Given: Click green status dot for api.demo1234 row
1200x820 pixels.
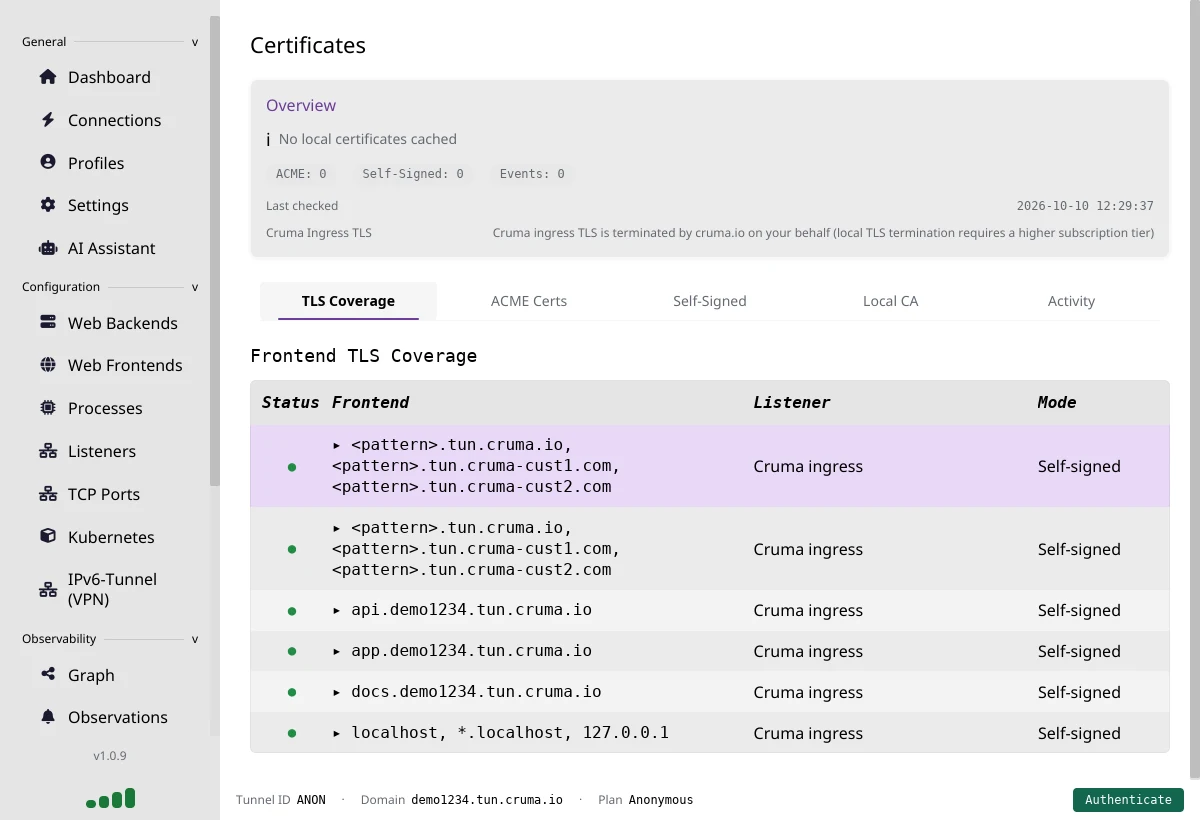Looking at the screenshot, I should 292,610.
